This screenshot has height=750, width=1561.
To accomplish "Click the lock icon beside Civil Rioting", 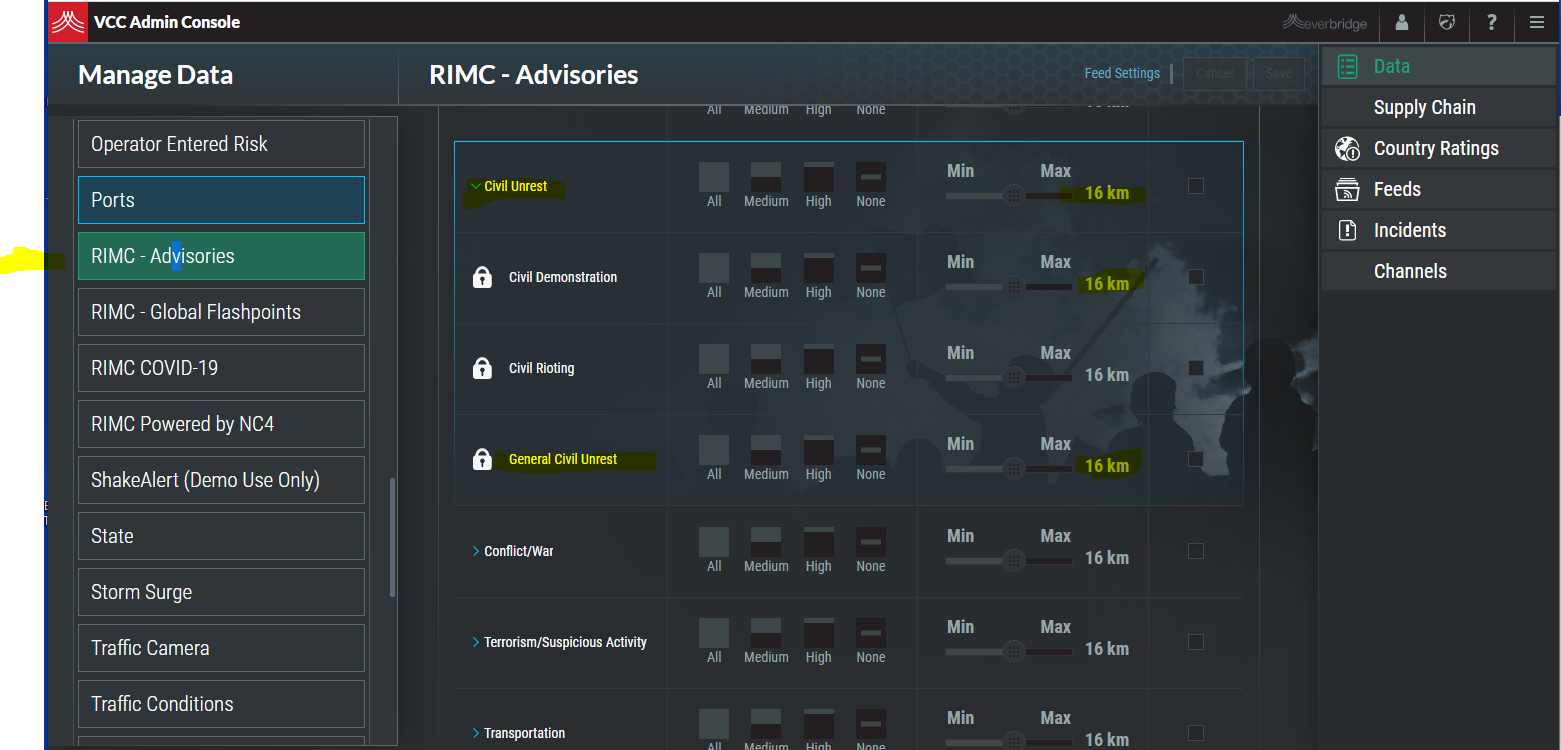I will click(482, 368).
